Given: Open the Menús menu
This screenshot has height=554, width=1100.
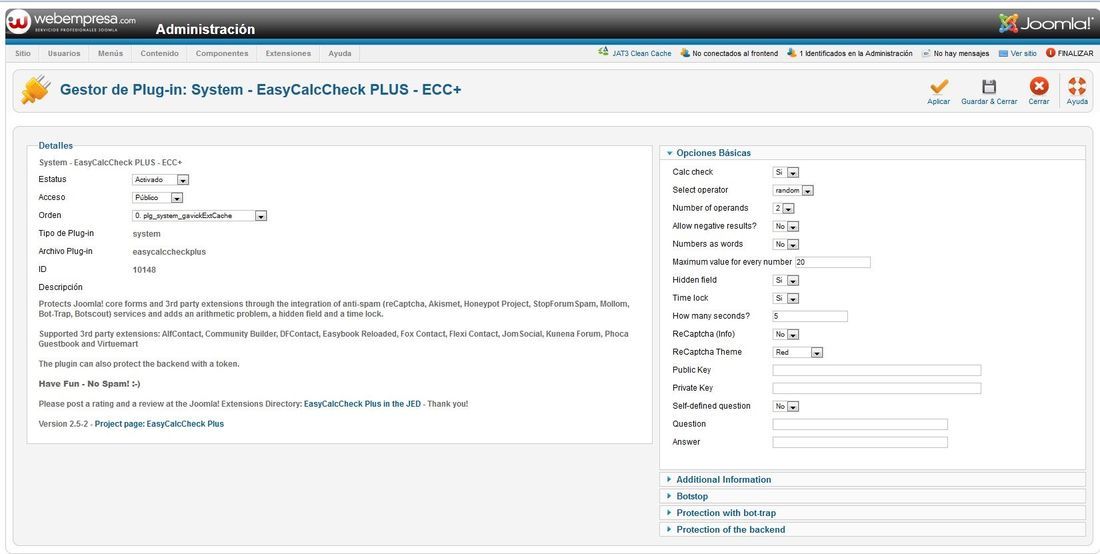Looking at the screenshot, I should pos(110,53).
